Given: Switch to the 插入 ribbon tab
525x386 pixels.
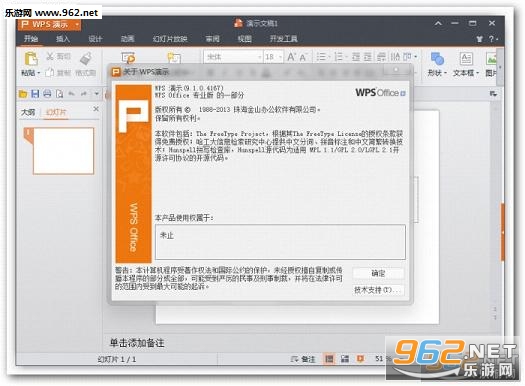Looking at the screenshot, I should [x=63, y=39].
